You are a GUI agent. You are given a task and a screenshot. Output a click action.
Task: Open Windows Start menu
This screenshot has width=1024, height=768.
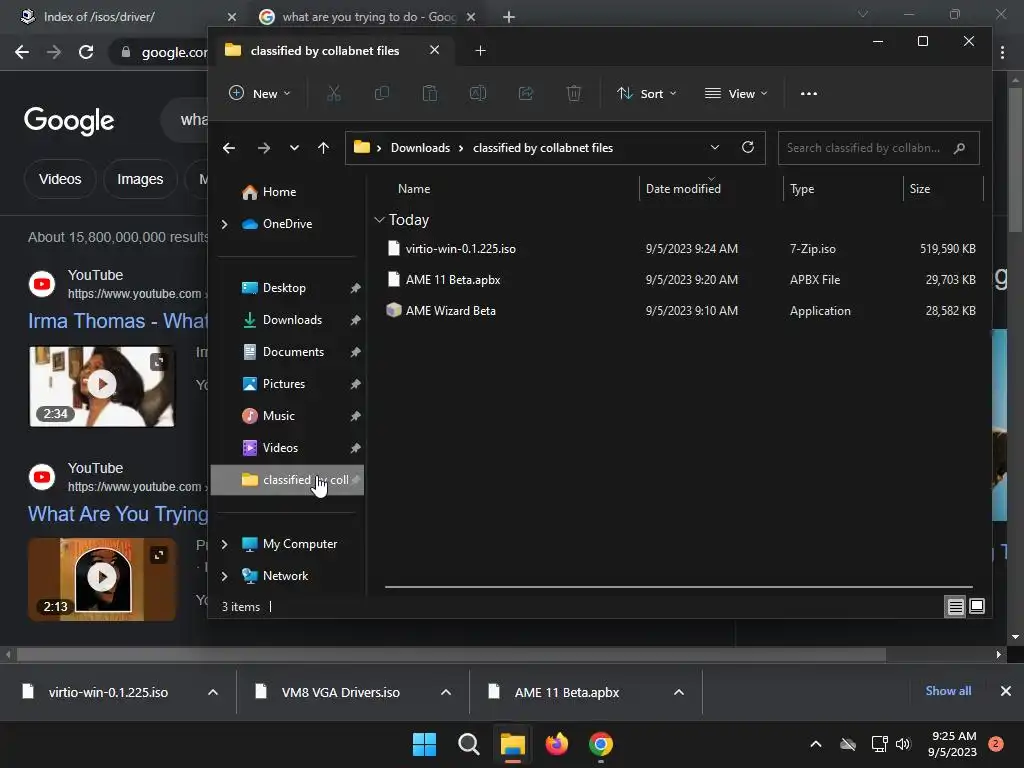coord(424,744)
